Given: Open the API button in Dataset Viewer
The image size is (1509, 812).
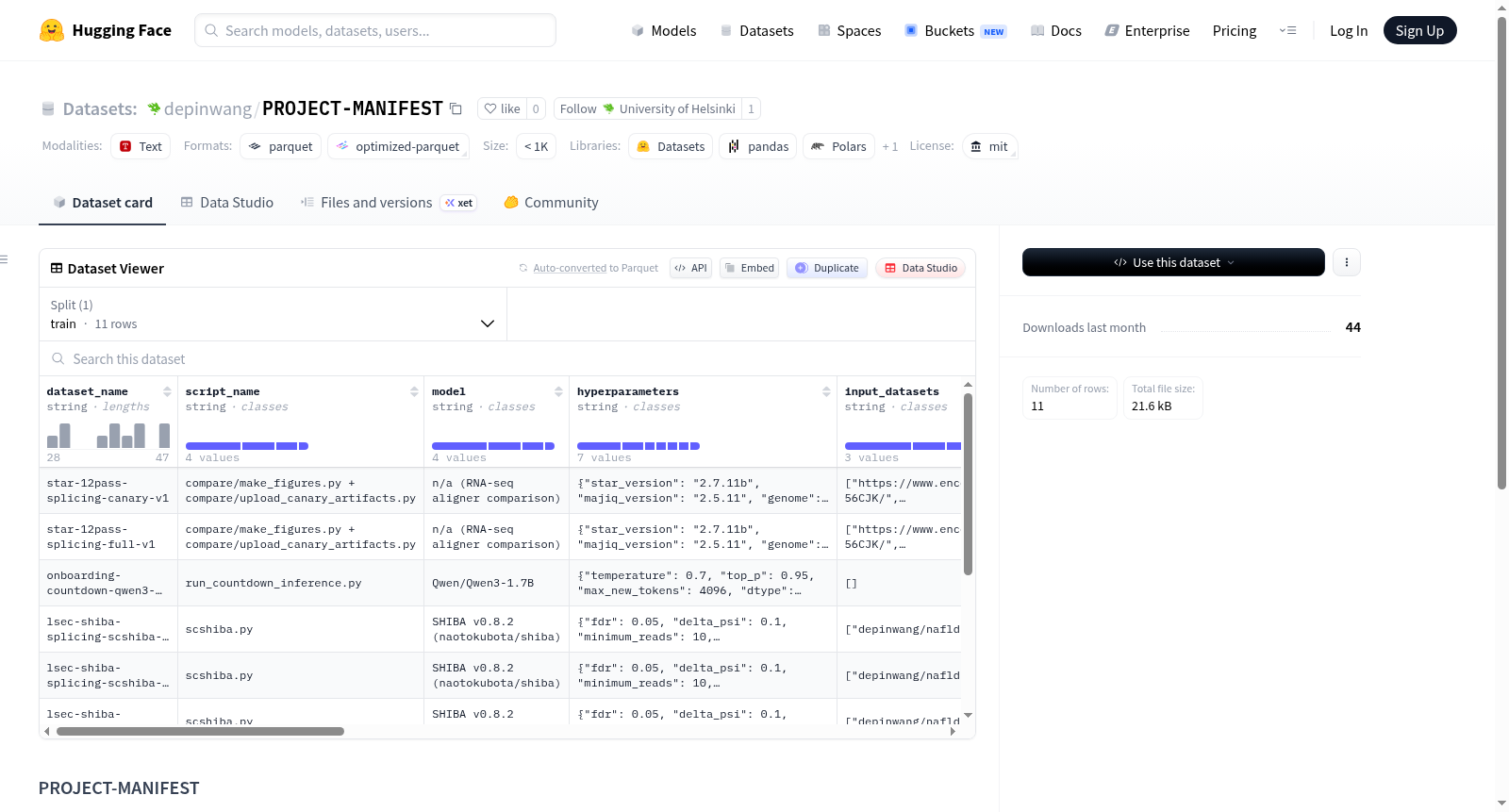Looking at the screenshot, I should [690, 268].
